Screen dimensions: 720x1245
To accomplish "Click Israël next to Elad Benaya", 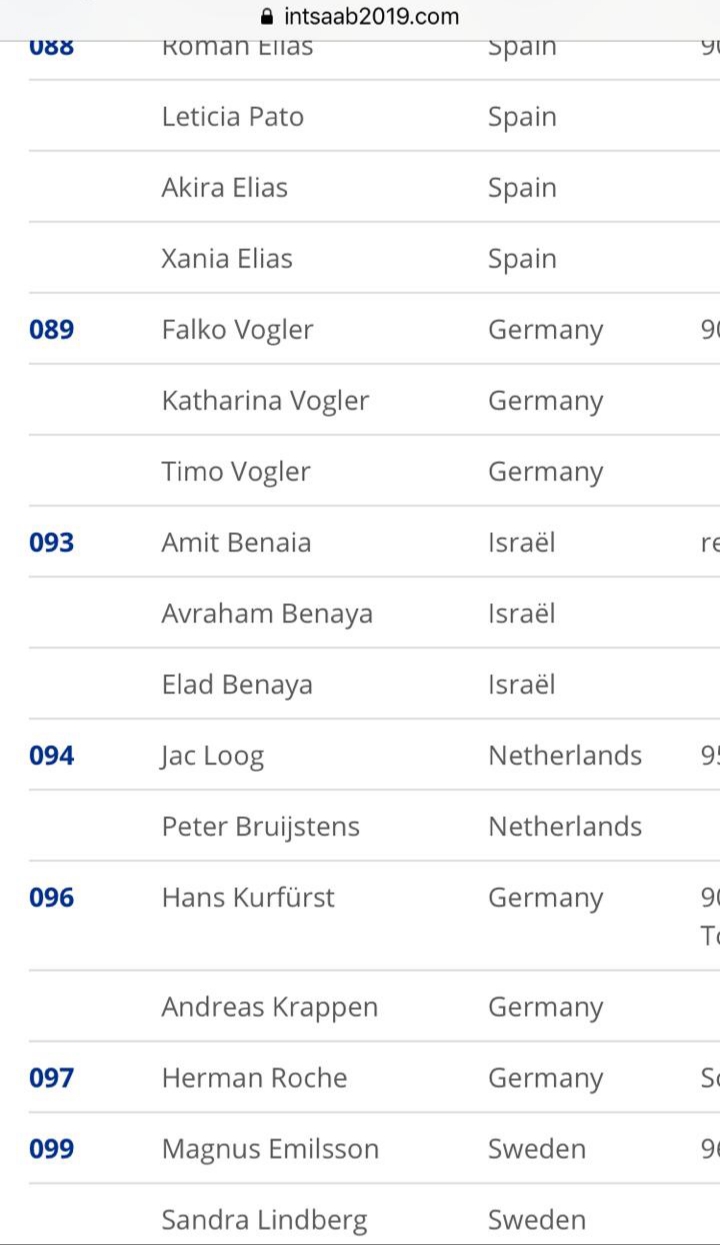I will pyautogui.click(x=521, y=684).
